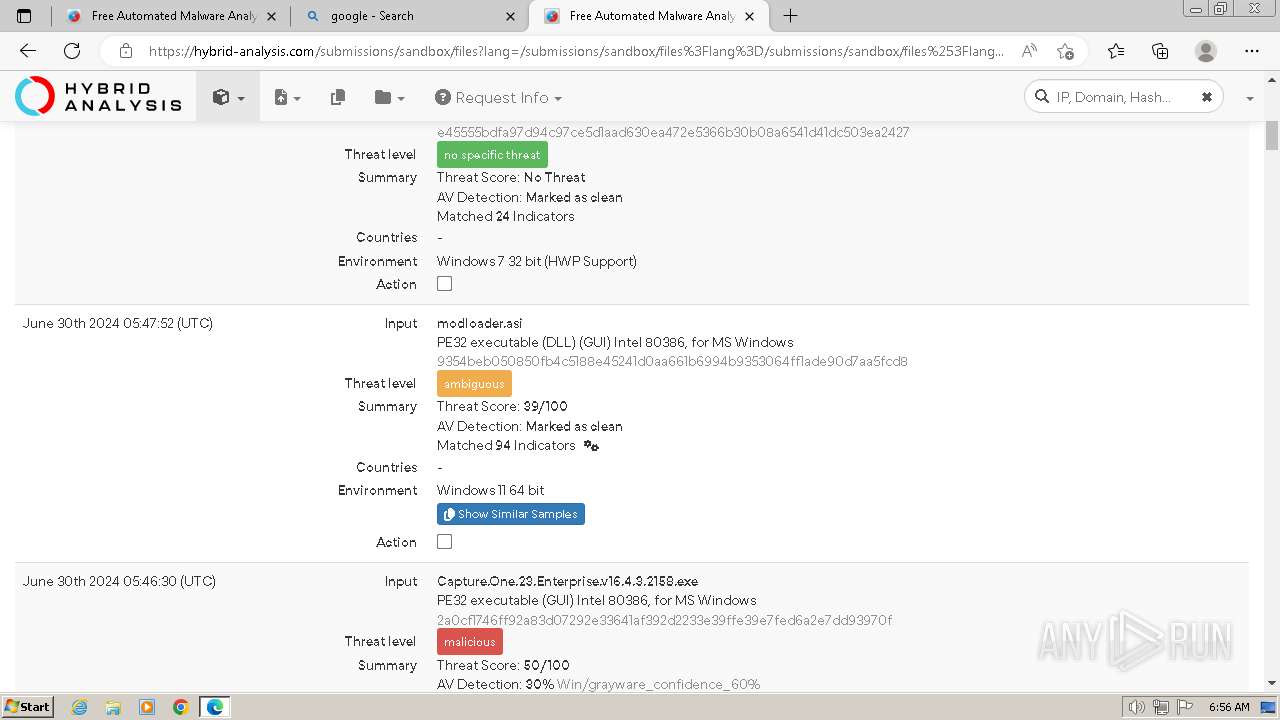Open the file upload dropdown in navbar
Viewport: 1280px width, 720px height.
click(x=287, y=97)
